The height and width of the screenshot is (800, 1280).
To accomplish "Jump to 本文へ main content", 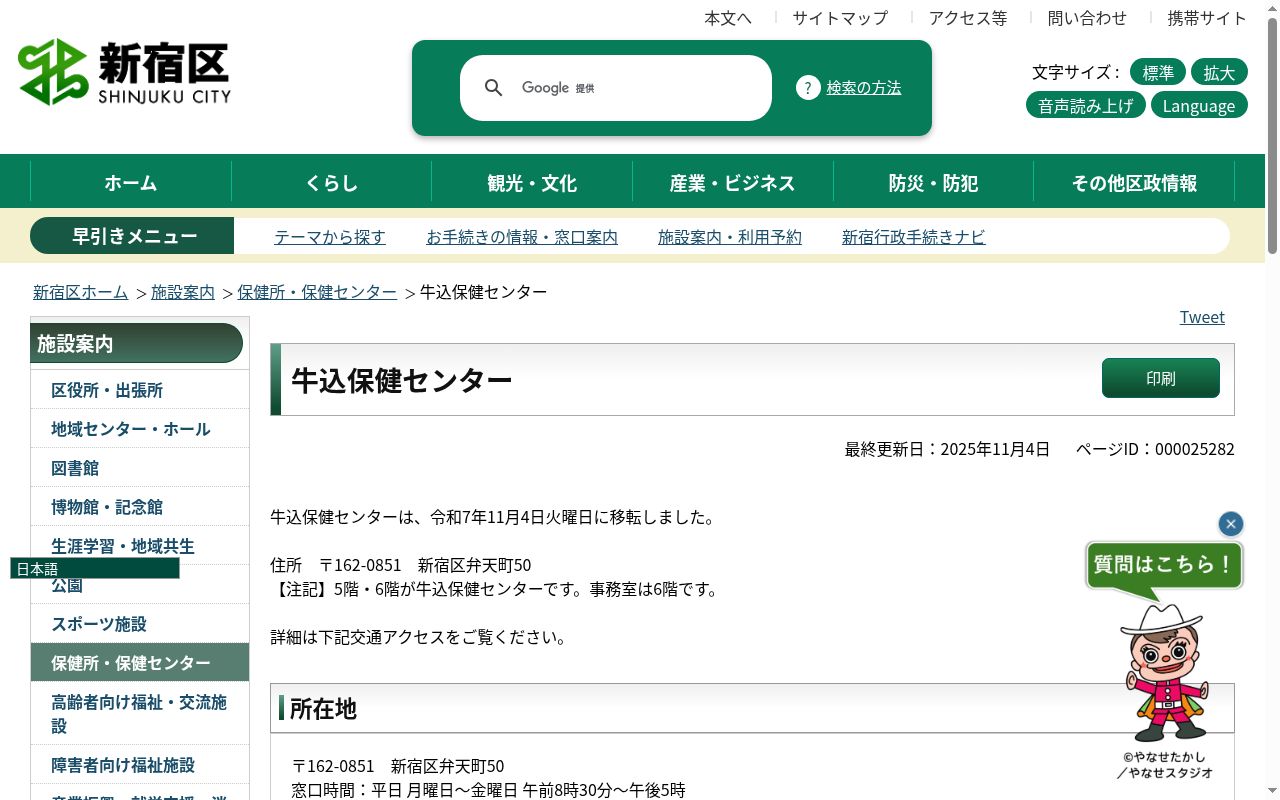I will tap(728, 18).
